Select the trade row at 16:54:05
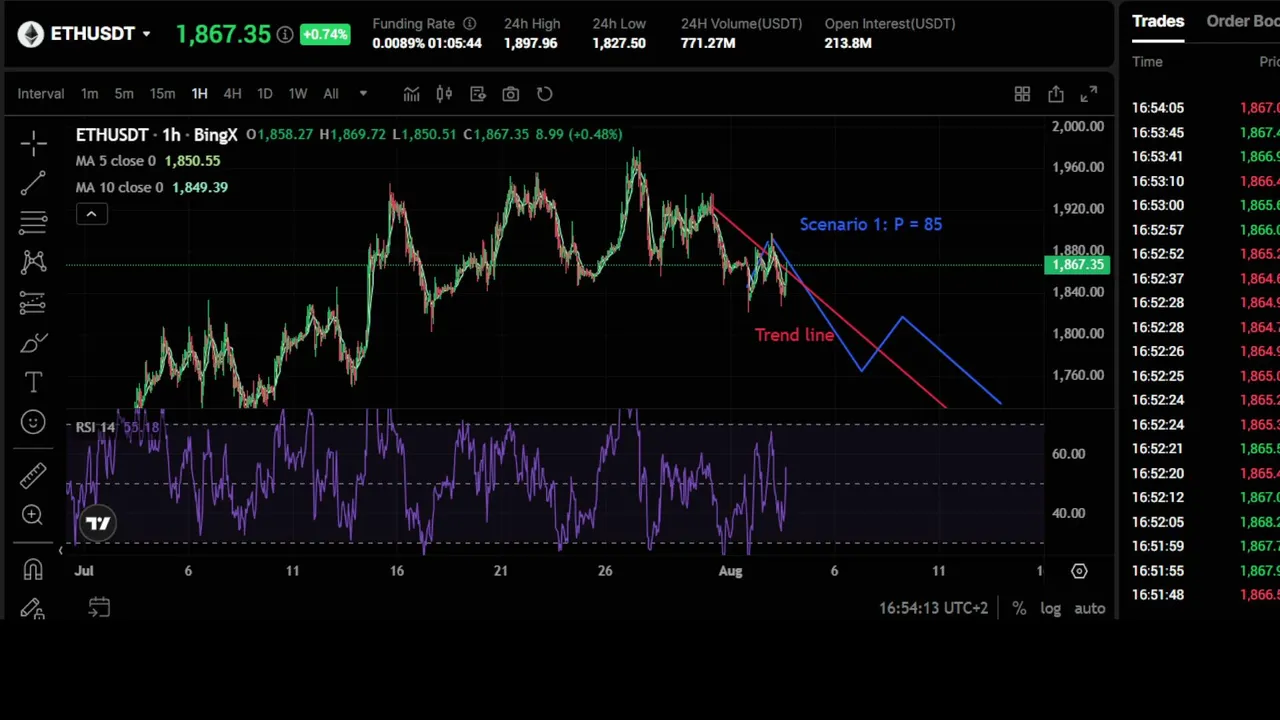1280x720 pixels. coord(1206,108)
